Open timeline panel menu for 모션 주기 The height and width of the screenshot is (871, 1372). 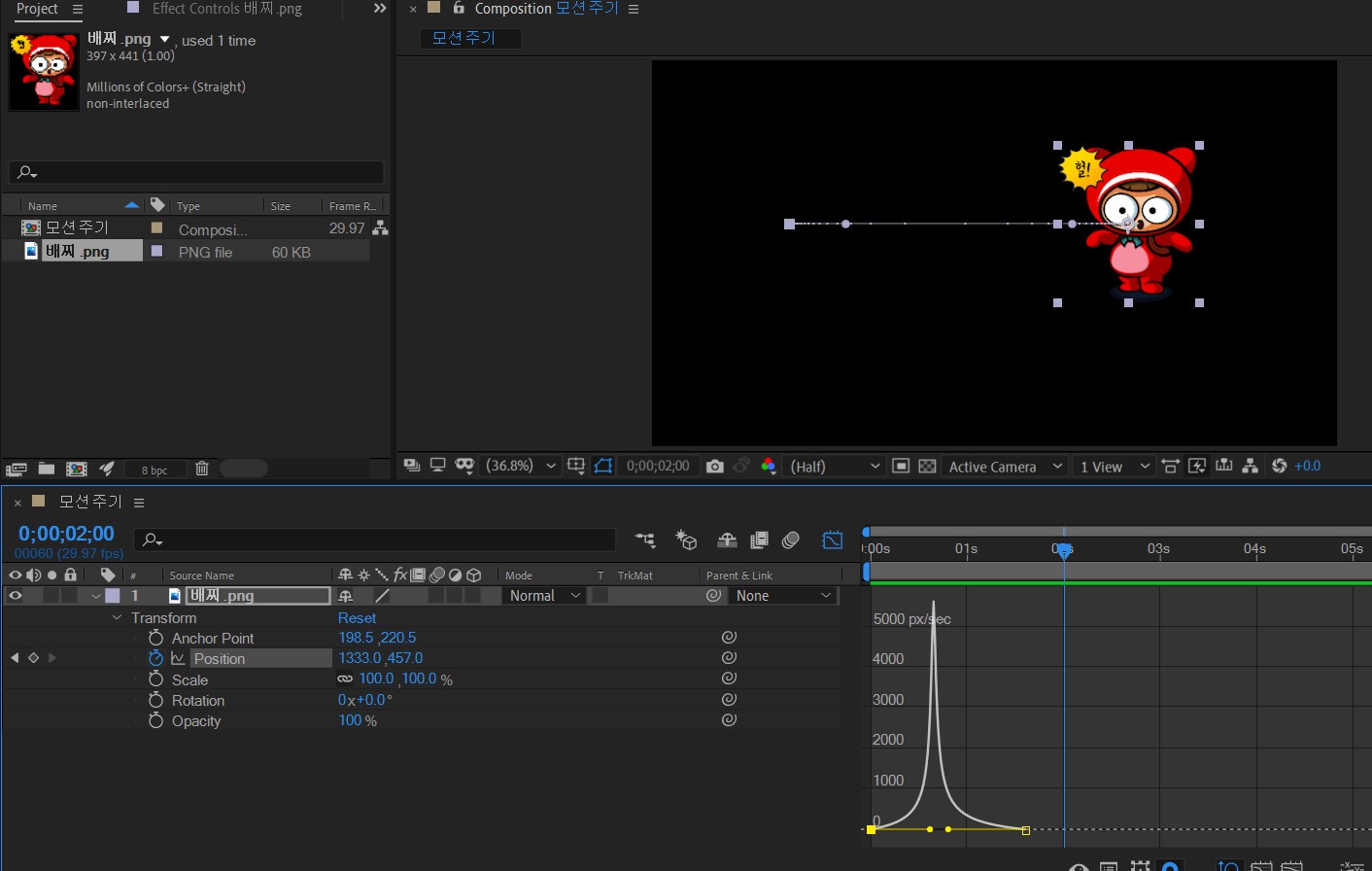pyautogui.click(x=139, y=503)
